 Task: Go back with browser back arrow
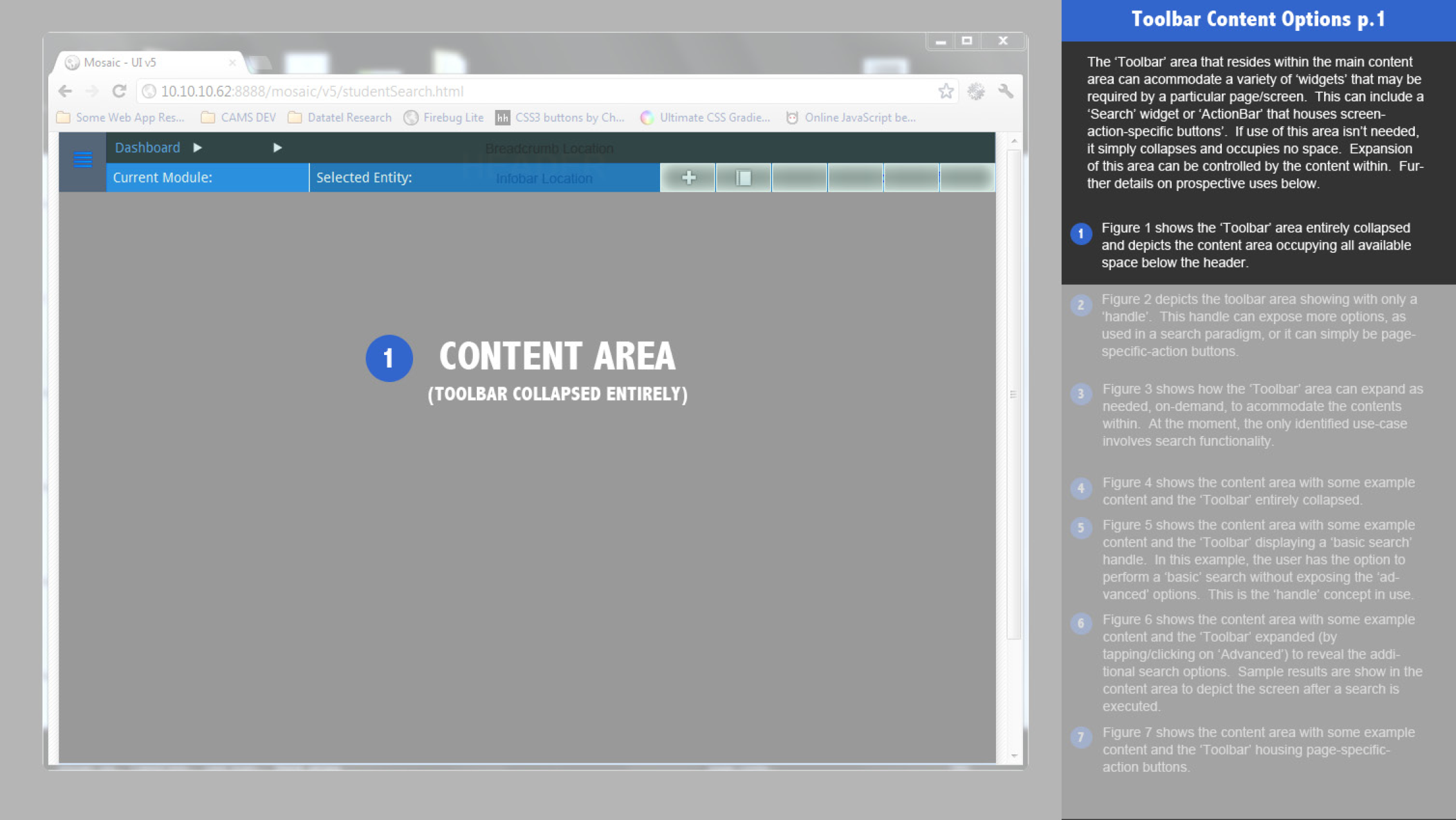point(65,91)
